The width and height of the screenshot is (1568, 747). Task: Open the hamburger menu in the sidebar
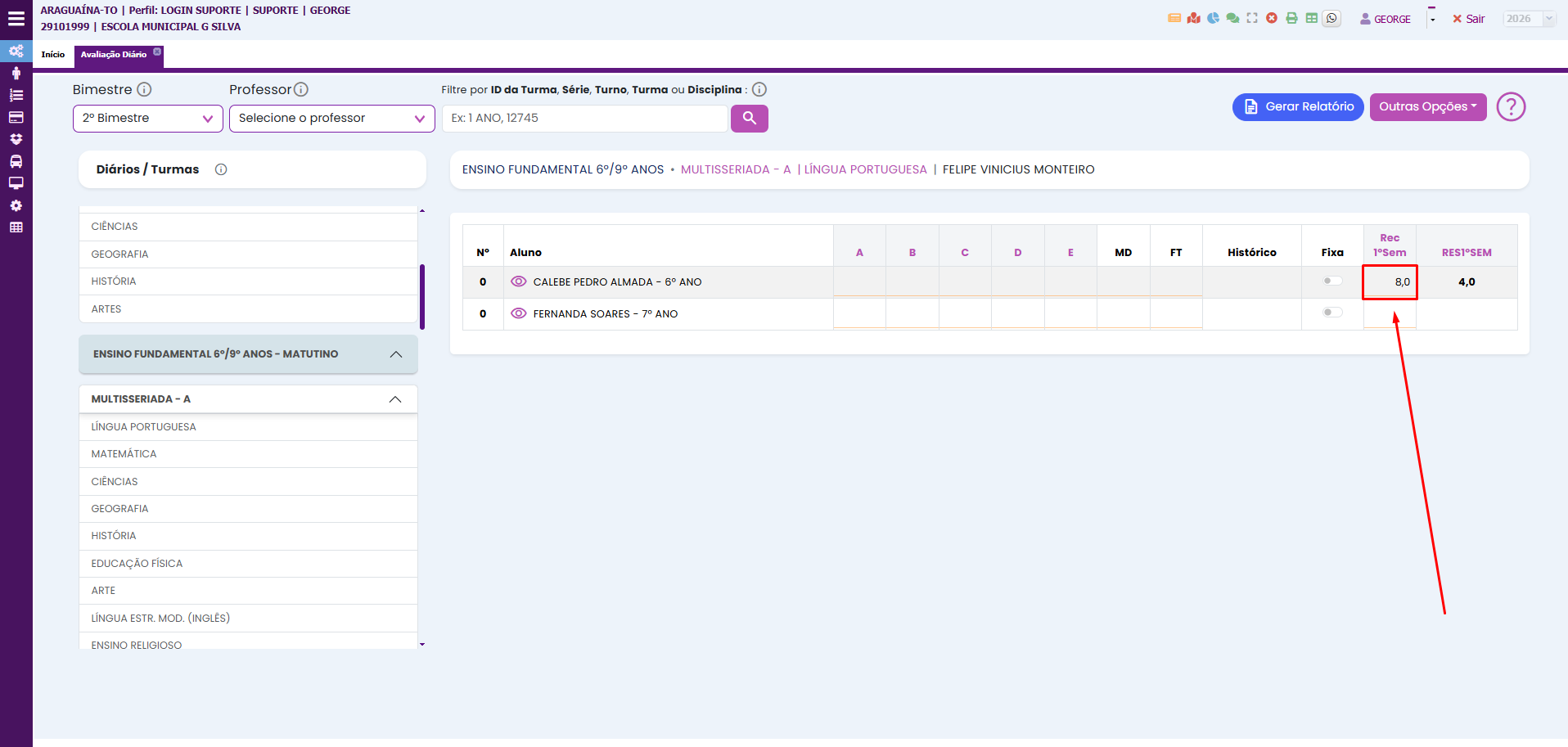[x=16, y=19]
